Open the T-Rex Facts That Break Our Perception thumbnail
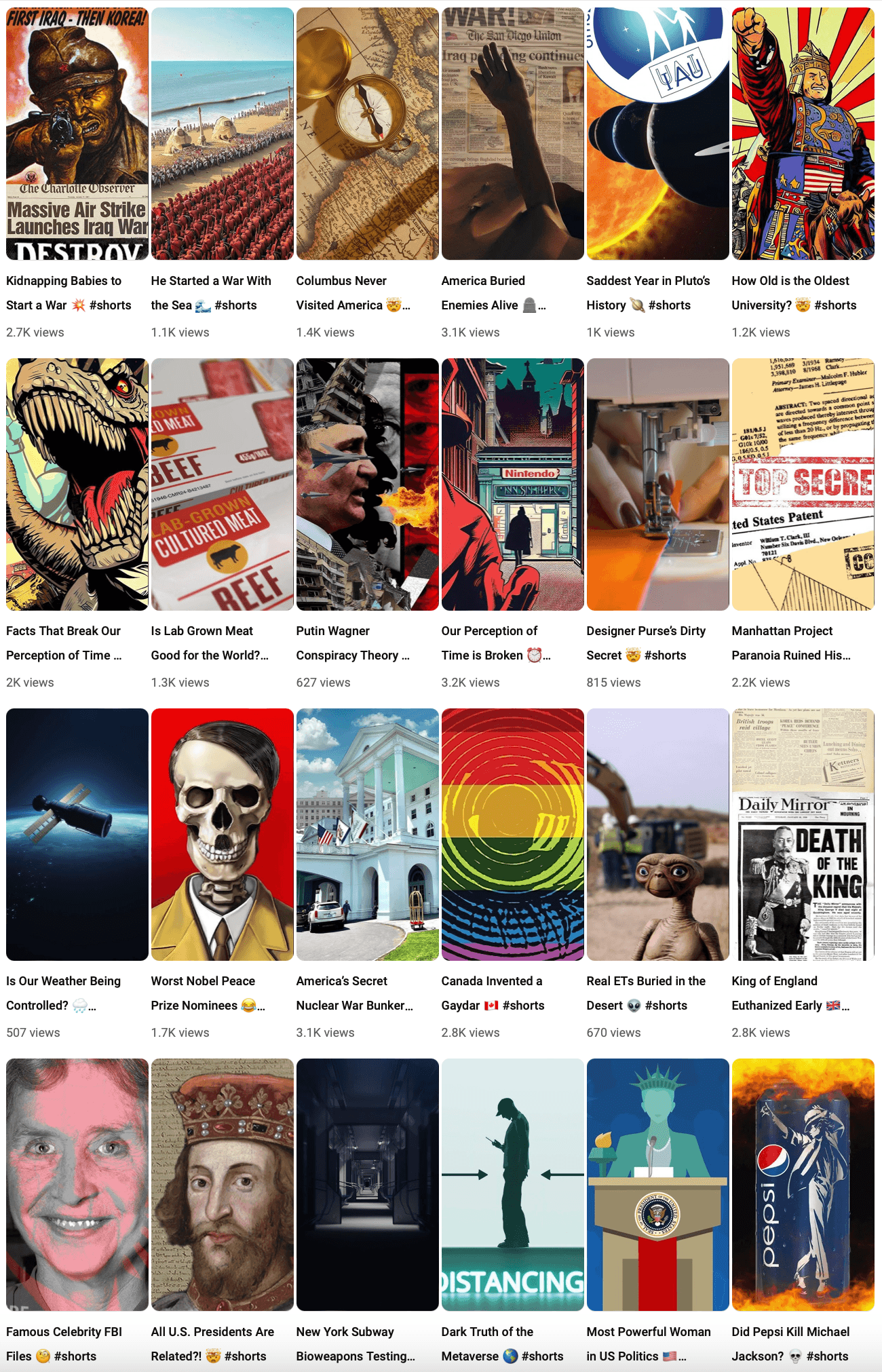The image size is (882, 1372). pyautogui.click(x=77, y=484)
